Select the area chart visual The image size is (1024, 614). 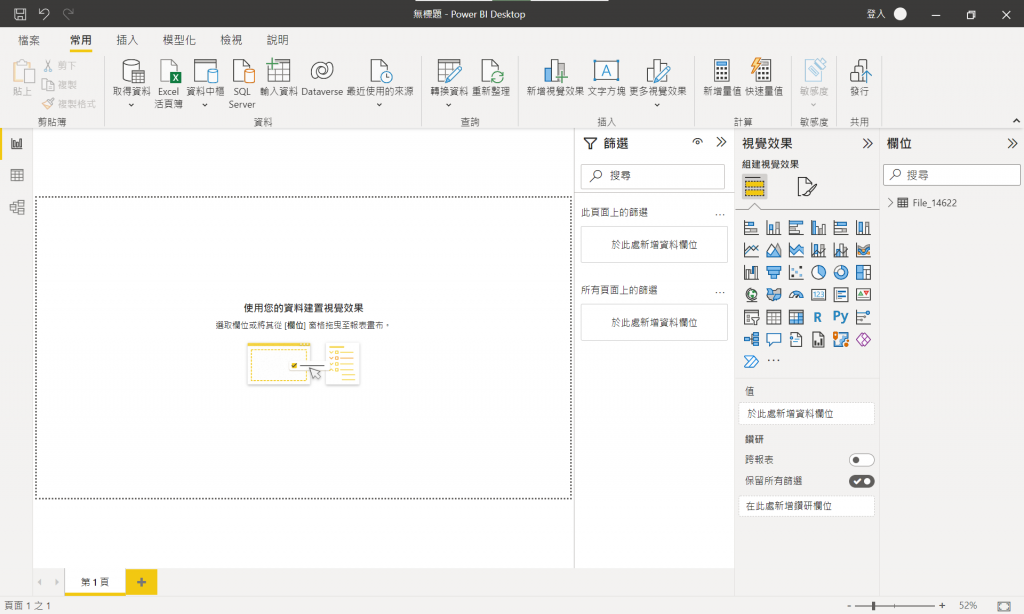point(773,250)
